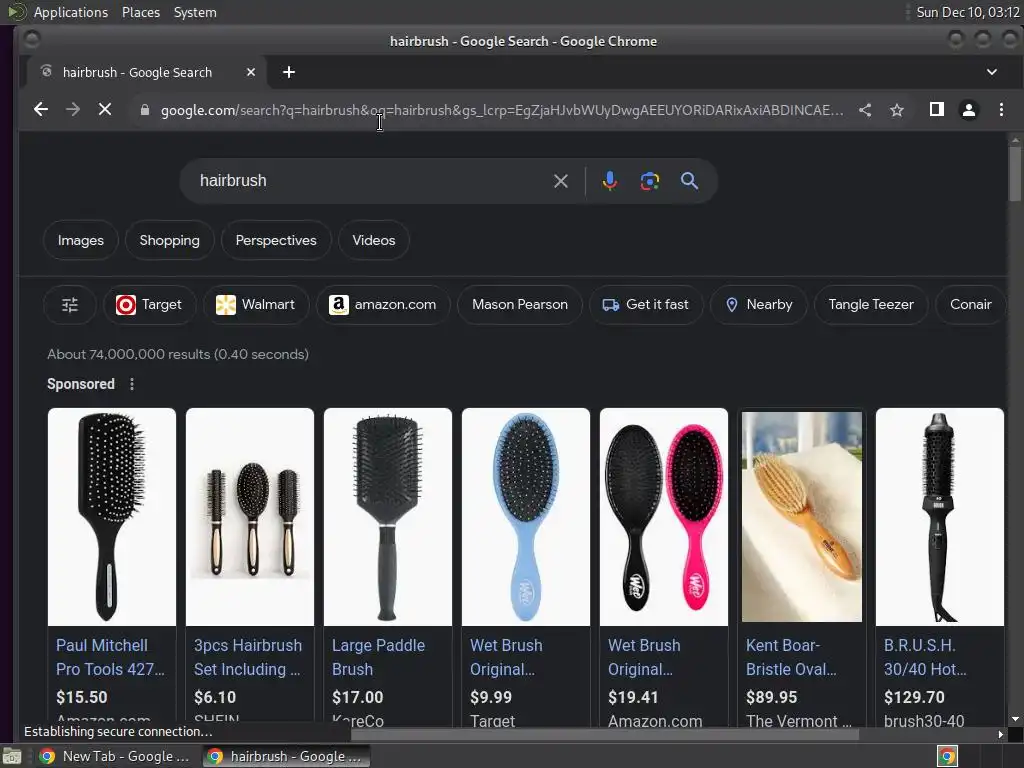Filter results by Walmart
1024x768 pixels.
(255, 304)
